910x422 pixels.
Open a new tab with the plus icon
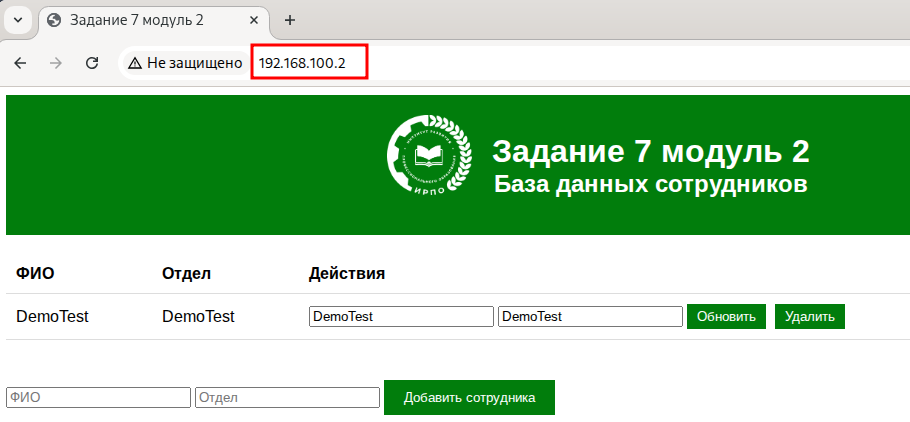pos(290,20)
